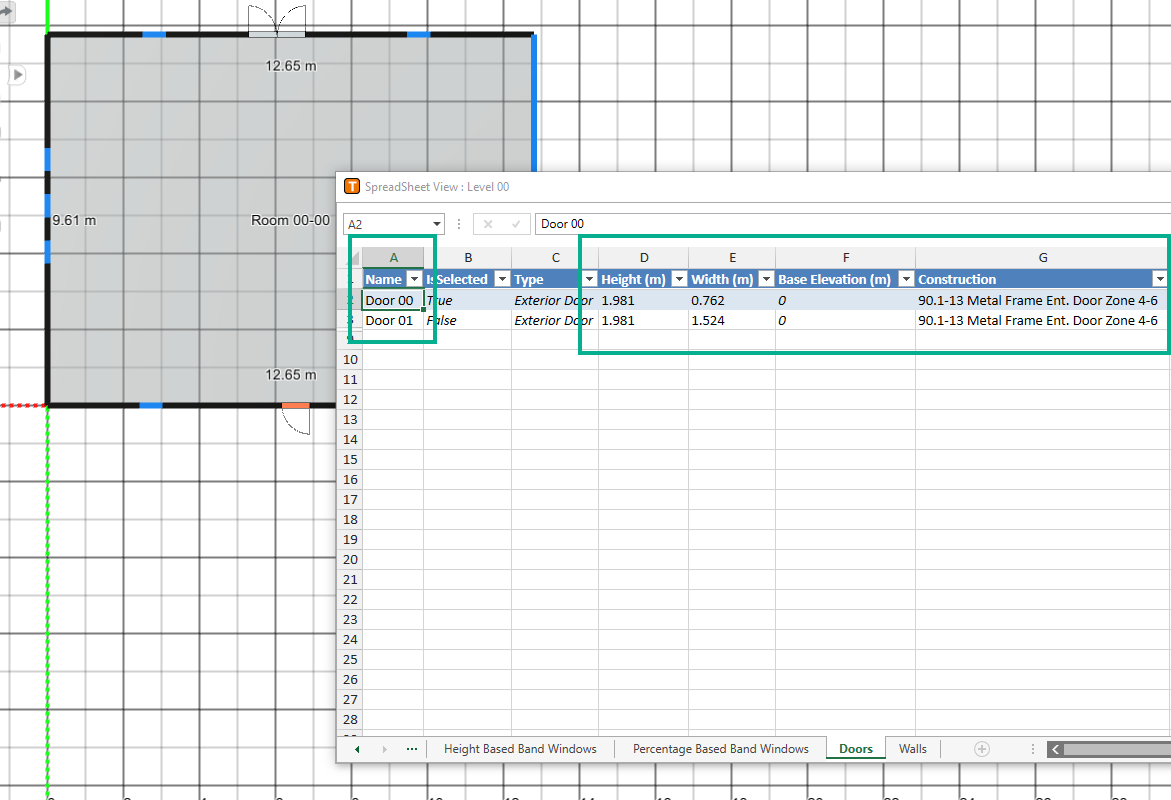The height and width of the screenshot is (800, 1171).
Task: Select the Exterior Door type cell for Door 00
Action: point(553,299)
